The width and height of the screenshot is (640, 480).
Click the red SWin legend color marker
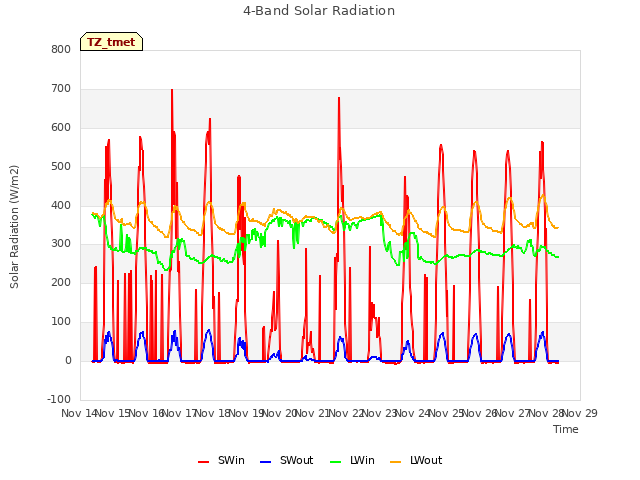pos(203,462)
